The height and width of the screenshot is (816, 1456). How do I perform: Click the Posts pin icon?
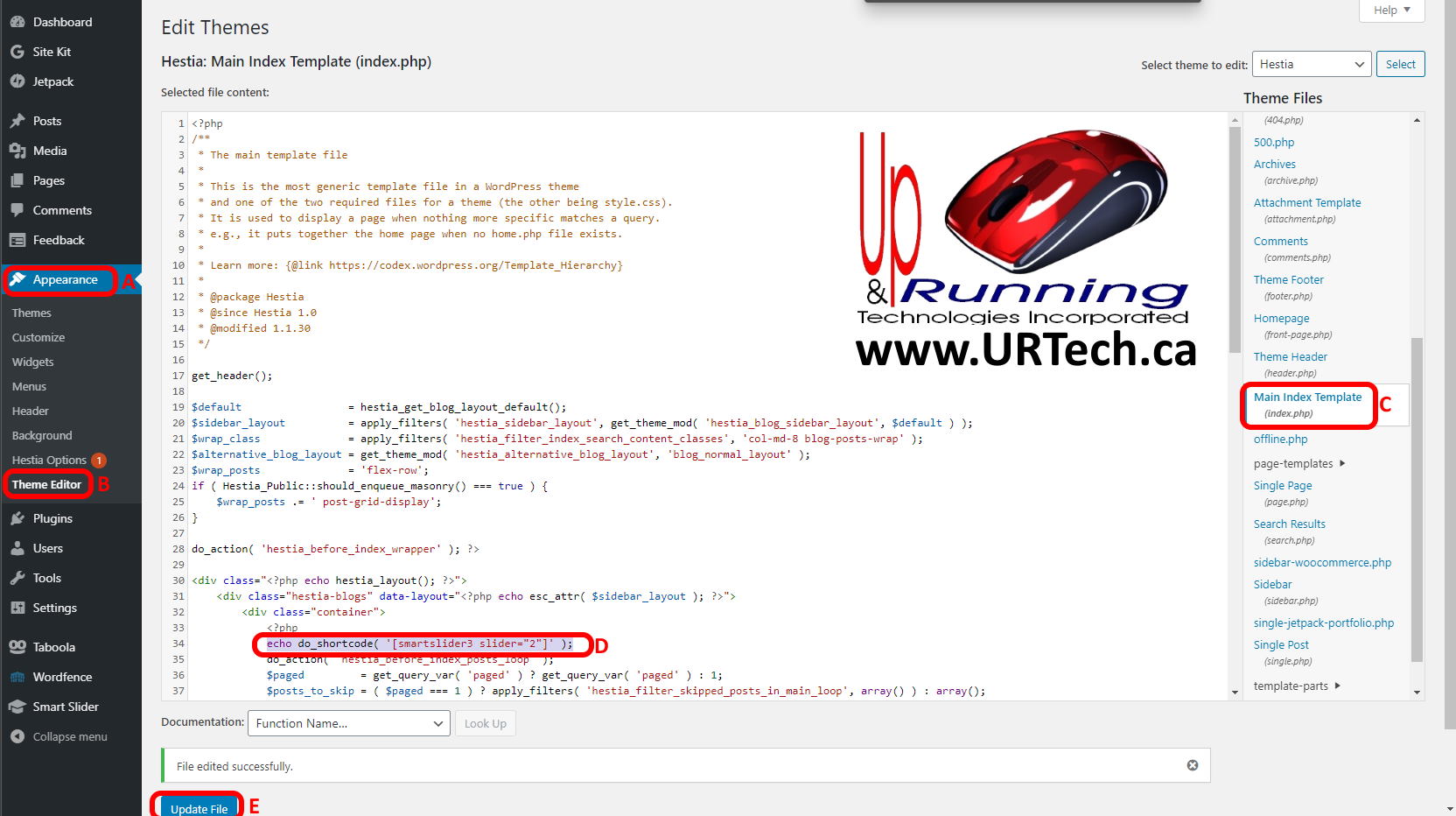pos(18,120)
